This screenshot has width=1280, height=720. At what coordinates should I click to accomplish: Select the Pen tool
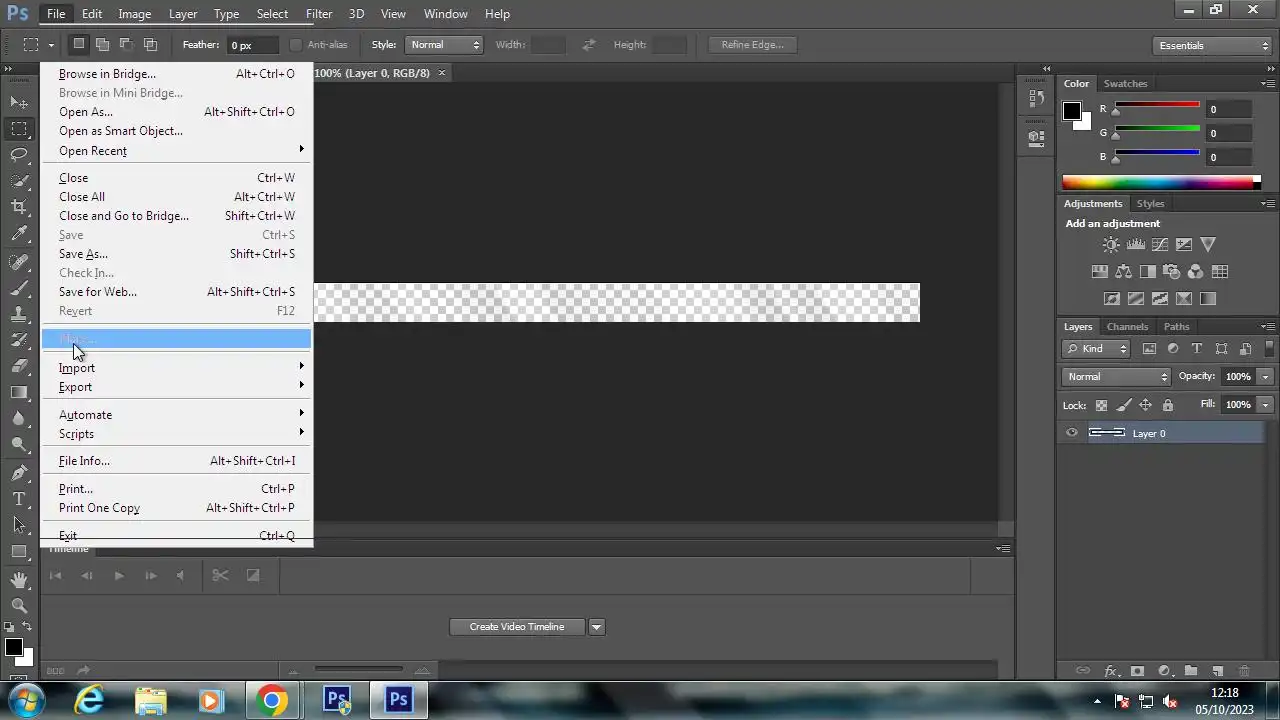tap(19, 472)
